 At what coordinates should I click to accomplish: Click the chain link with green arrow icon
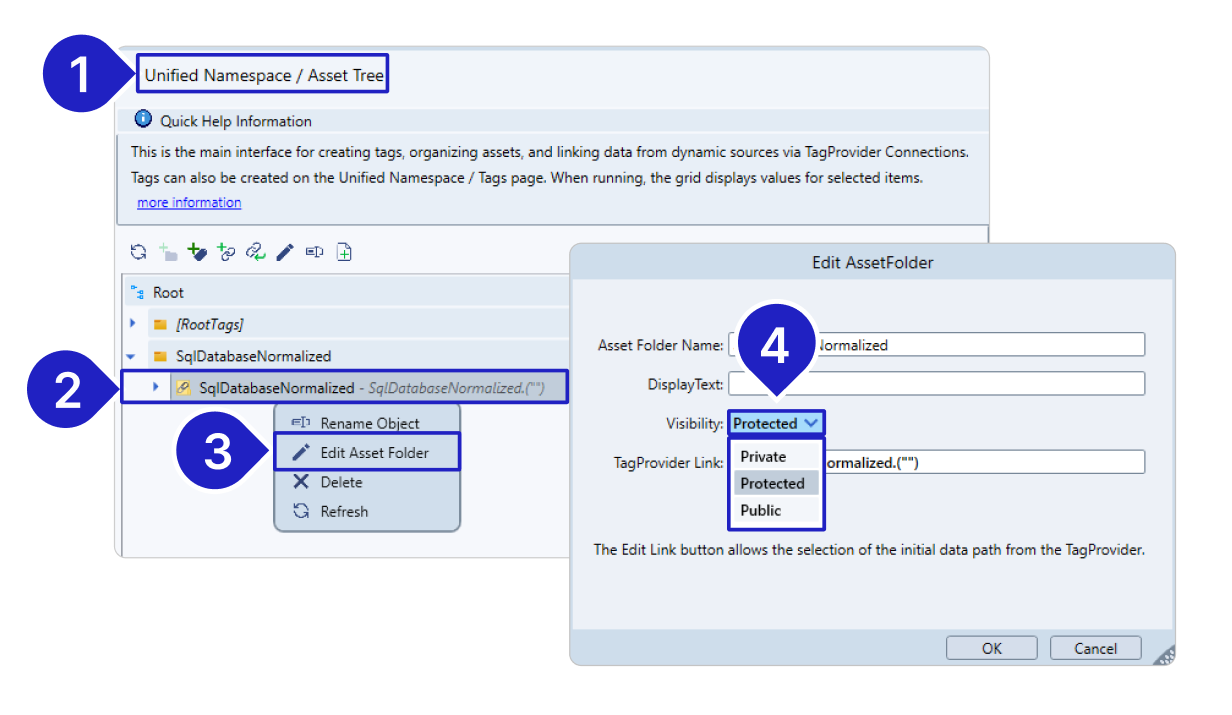pyautogui.click(x=256, y=253)
